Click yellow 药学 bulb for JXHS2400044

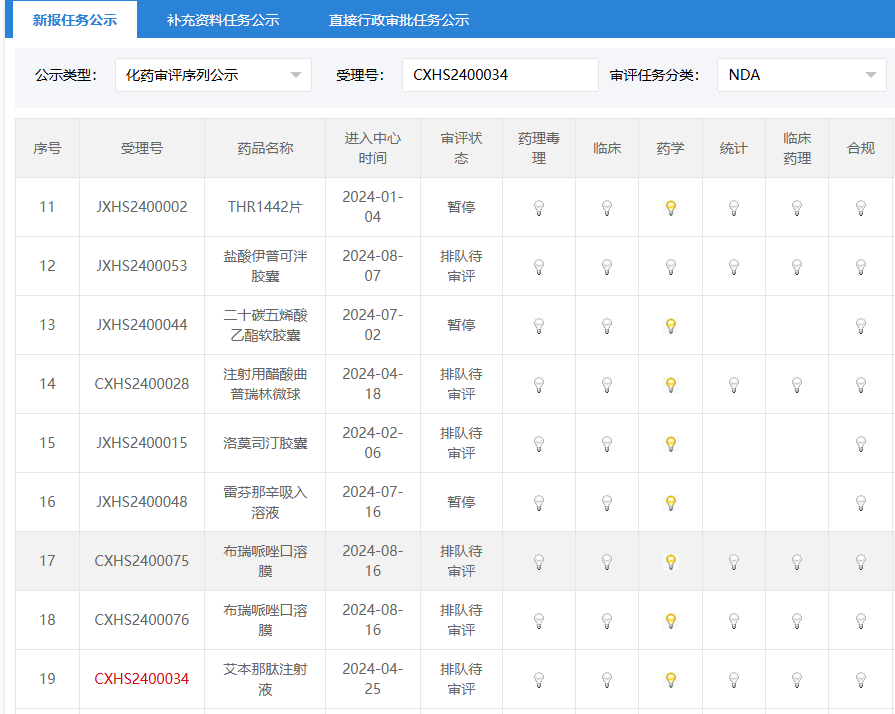pos(671,326)
